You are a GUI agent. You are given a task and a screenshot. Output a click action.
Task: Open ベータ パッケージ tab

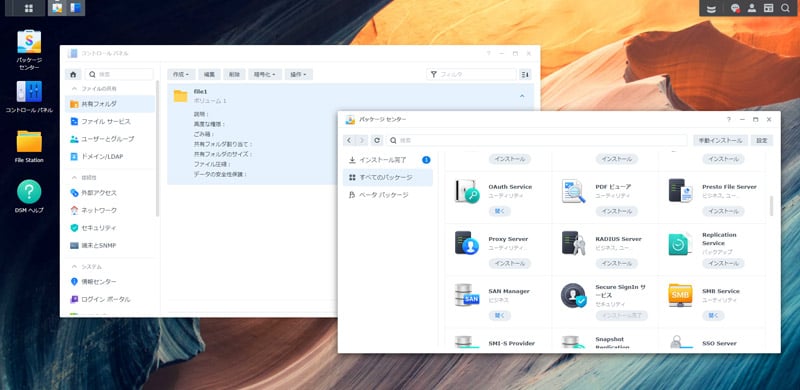pos(388,195)
